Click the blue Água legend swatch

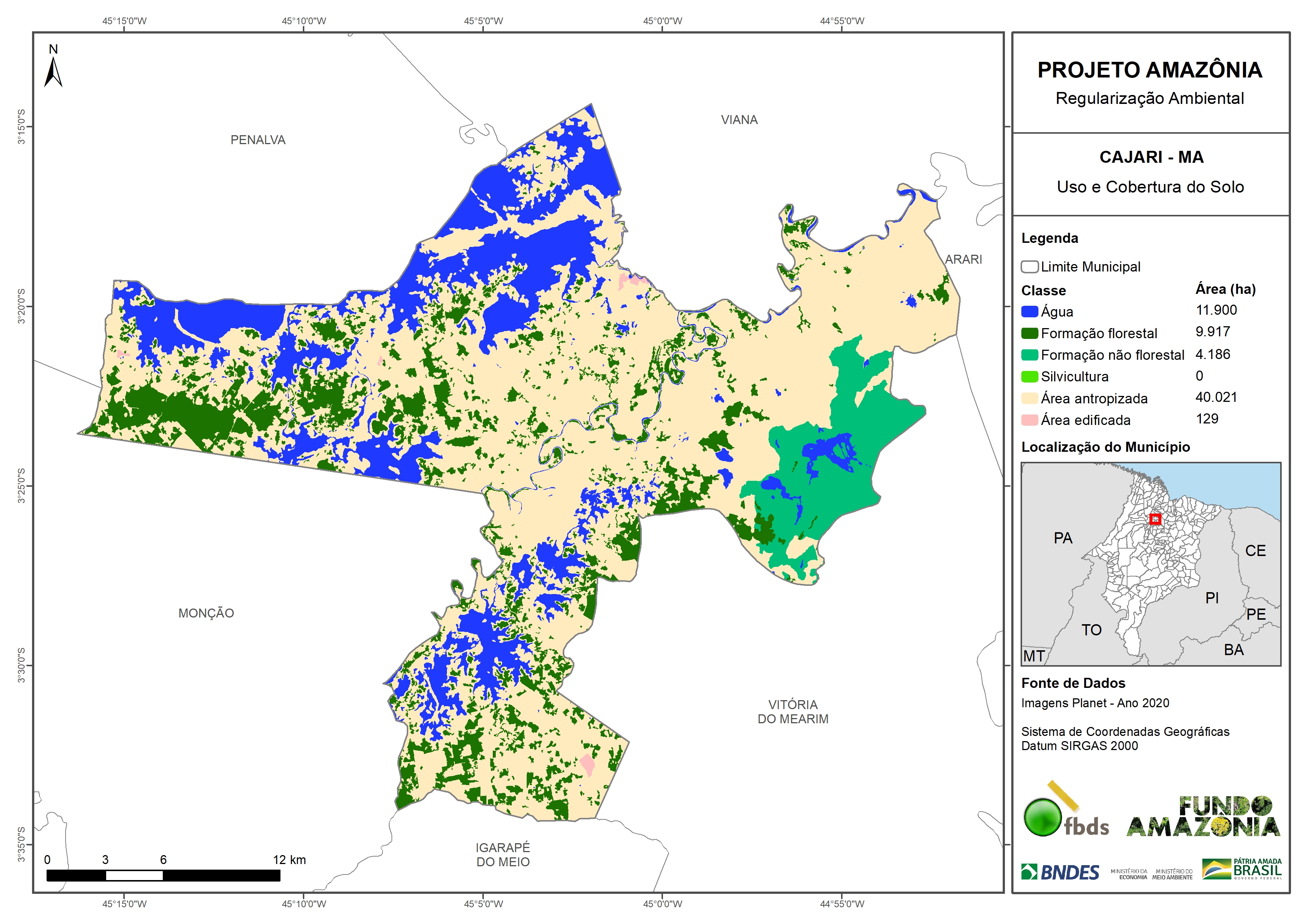[x=1029, y=311]
